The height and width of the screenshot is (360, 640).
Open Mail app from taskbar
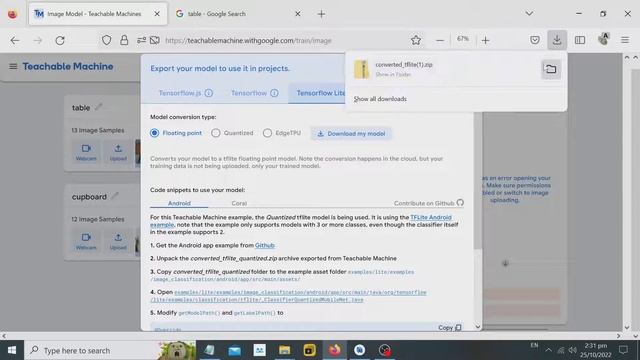pos(235,350)
